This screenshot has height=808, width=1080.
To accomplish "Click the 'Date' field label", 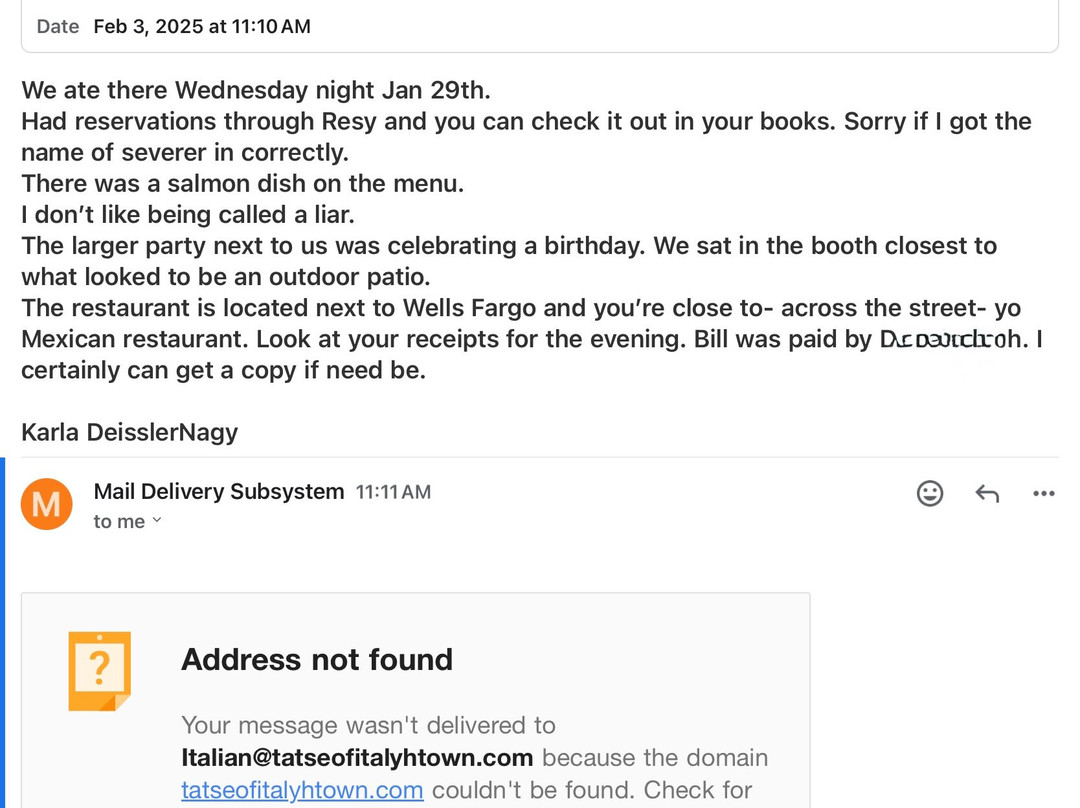I will pyautogui.click(x=58, y=27).
